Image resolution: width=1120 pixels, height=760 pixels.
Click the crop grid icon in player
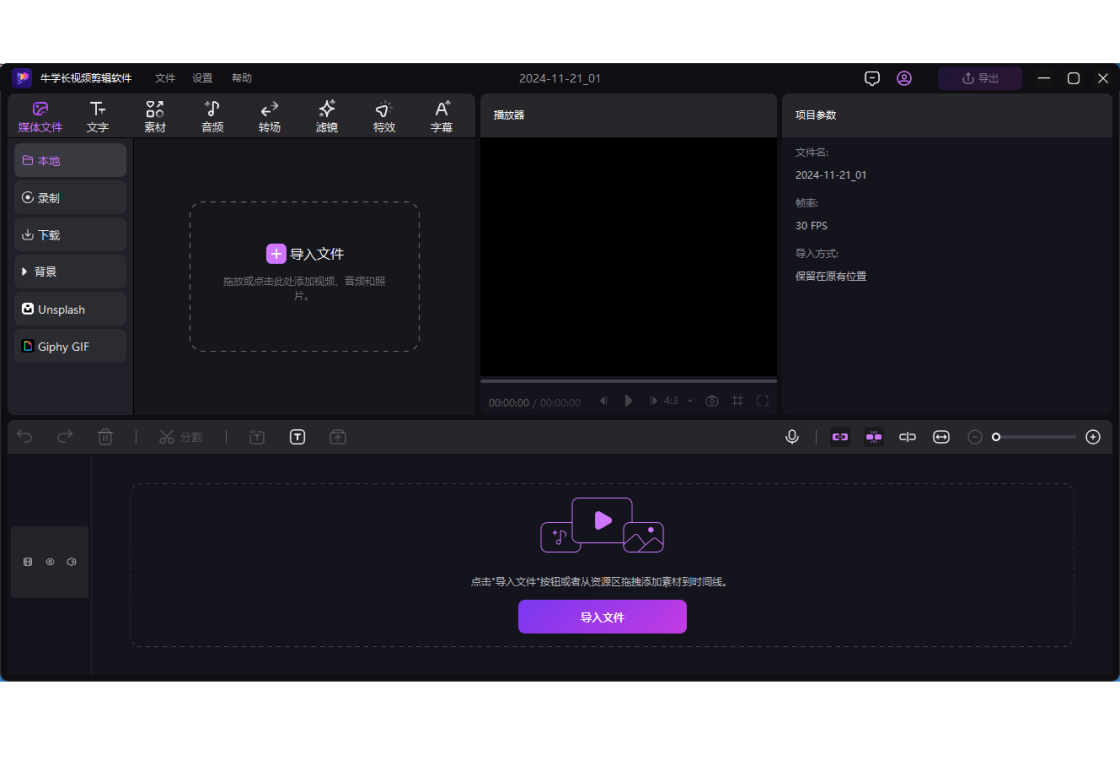tap(738, 401)
